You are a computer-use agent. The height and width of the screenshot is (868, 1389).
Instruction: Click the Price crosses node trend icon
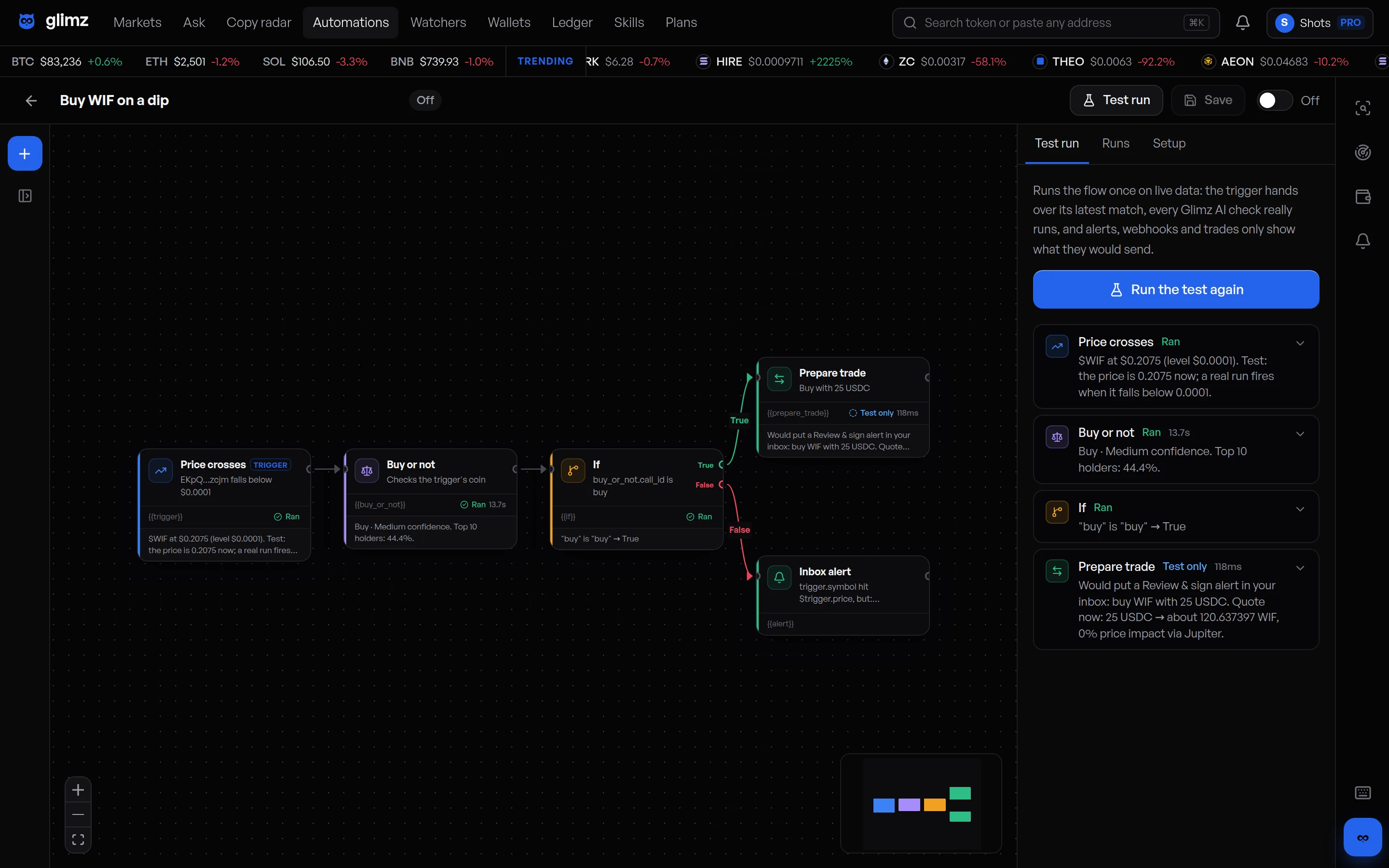pos(161,471)
